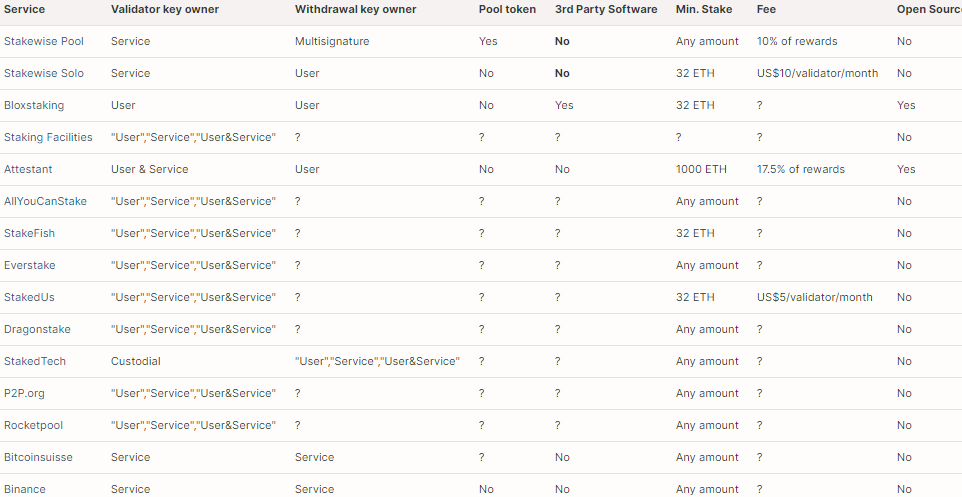This screenshot has width=962, height=497.
Task: Click the 3rd Party Software column header
Action: (x=606, y=9)
